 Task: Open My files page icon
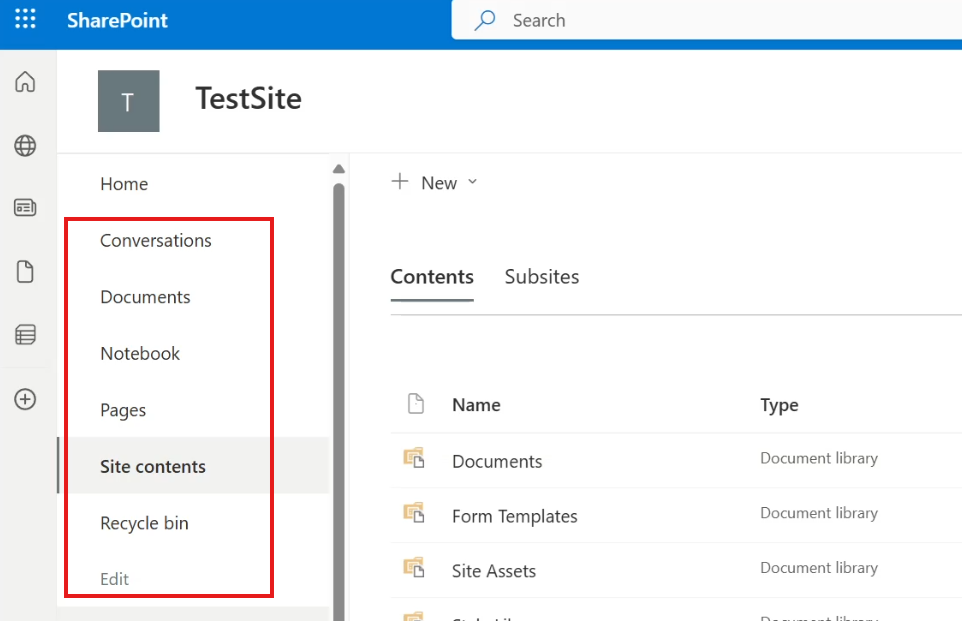[25, 271]
